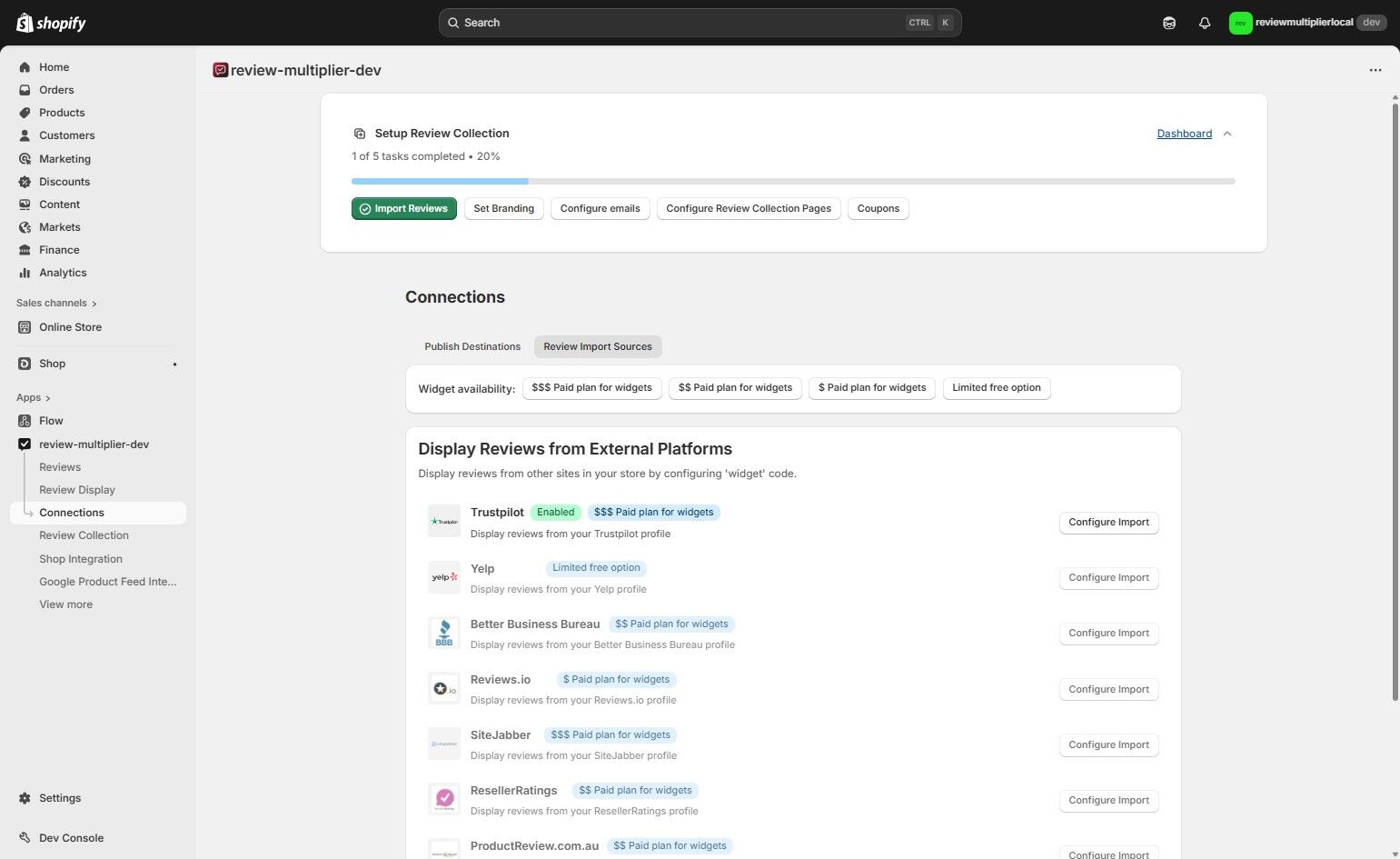
Task: Open Review Display submenu item
Action: tap(77, 490)
